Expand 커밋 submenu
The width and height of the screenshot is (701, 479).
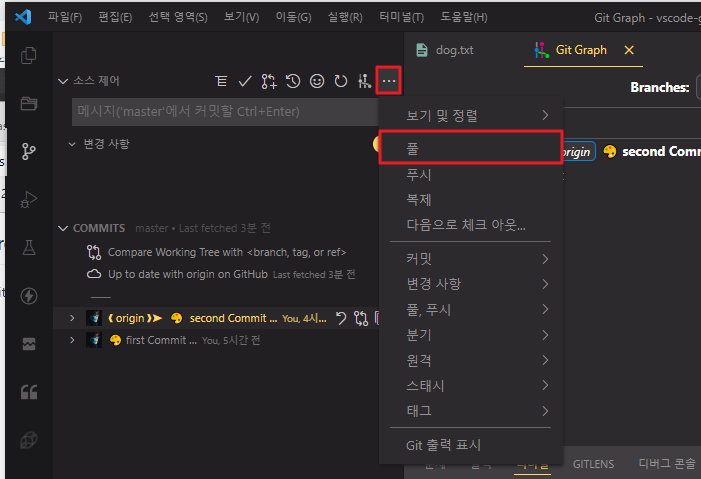tap(471, 259)
